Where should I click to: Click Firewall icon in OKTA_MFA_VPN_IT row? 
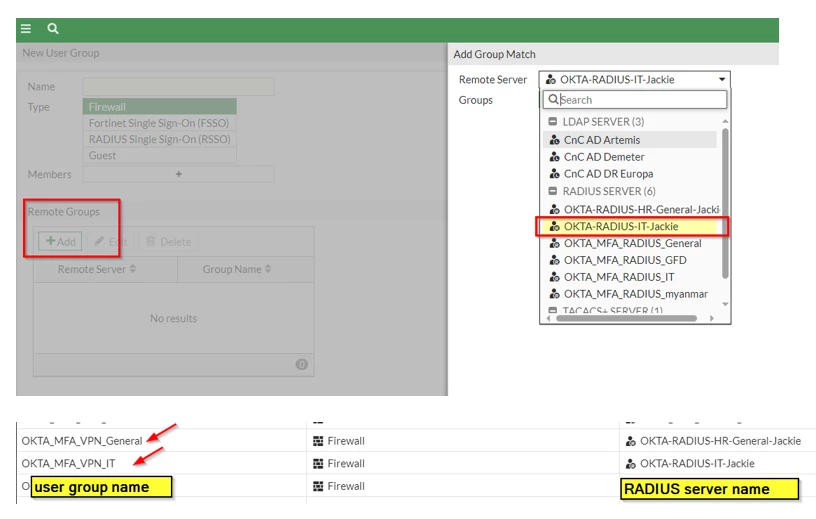coord(318,463)
